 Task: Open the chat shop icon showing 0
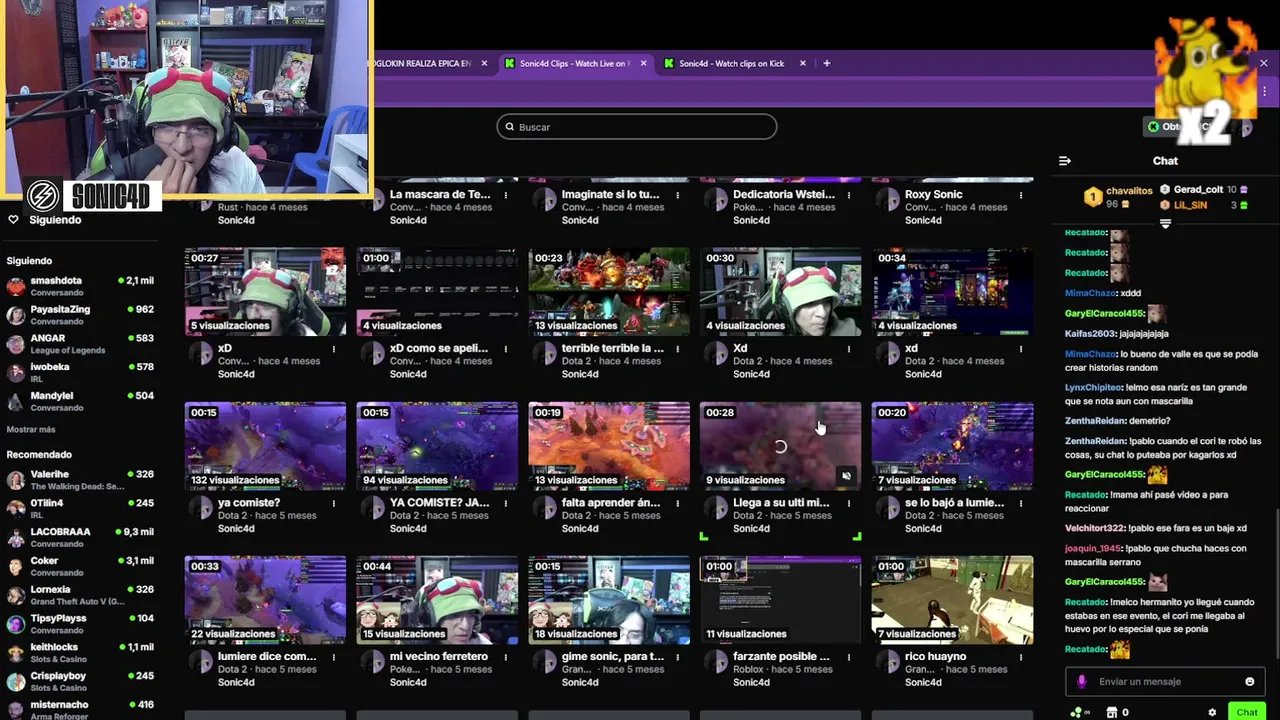pyautogui.click(x=1117, y=712)
